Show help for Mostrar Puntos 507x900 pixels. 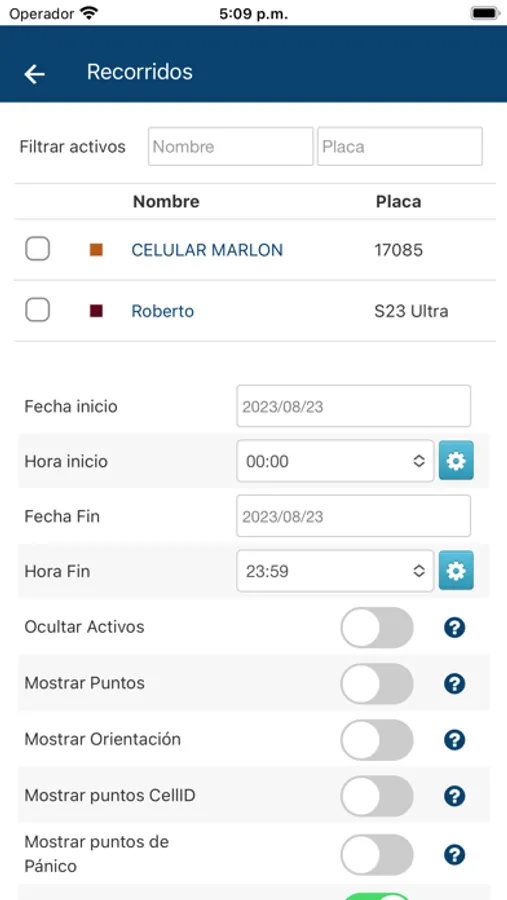454,684
